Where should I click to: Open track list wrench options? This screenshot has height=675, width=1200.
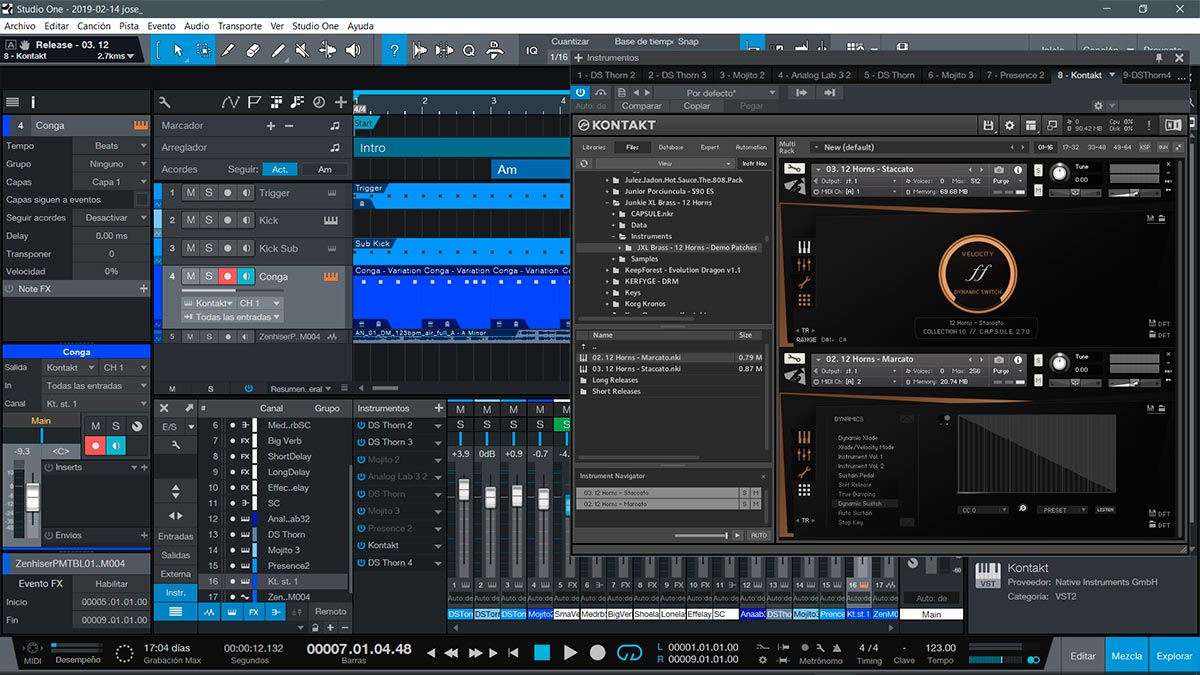(x=165, y=102)
